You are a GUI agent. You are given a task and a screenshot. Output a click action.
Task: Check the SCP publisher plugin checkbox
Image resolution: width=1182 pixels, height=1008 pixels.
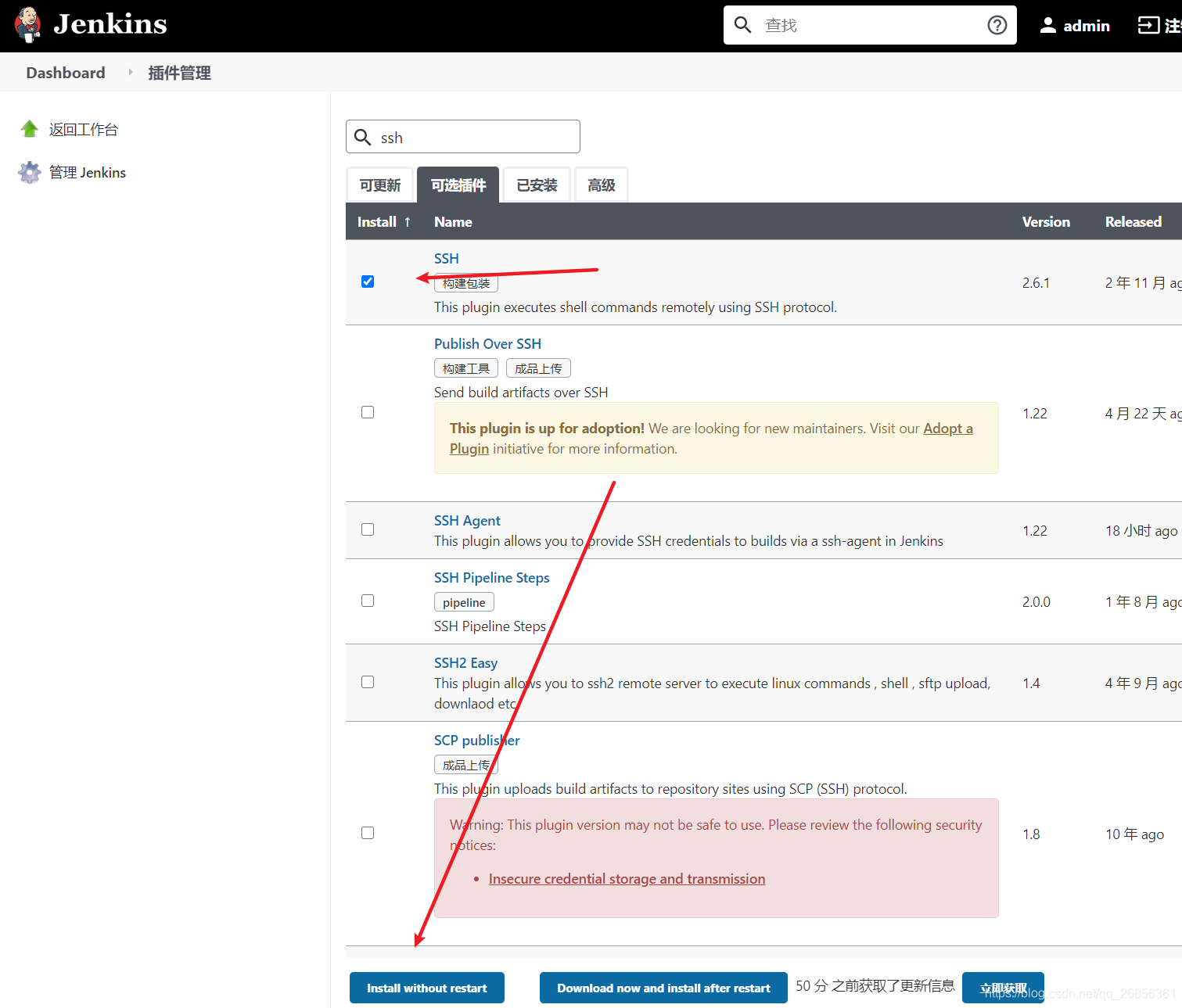368,833
